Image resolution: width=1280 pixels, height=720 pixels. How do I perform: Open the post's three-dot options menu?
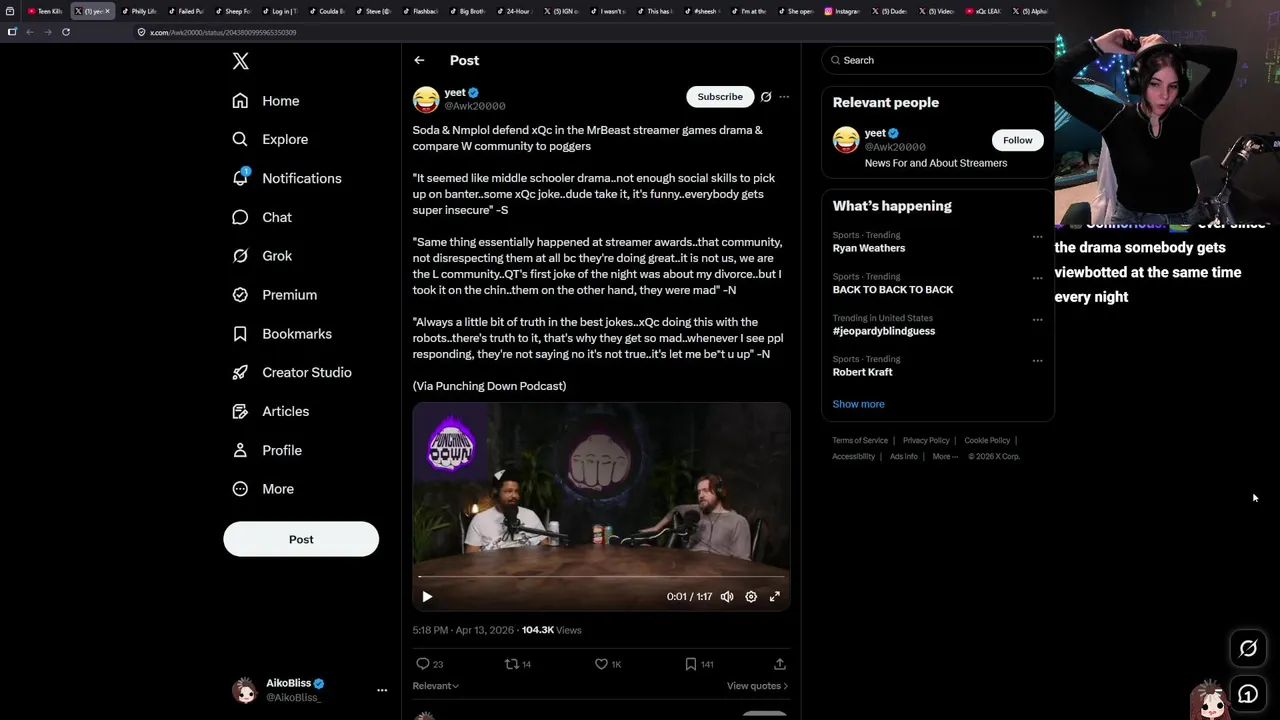coord(784,97)
